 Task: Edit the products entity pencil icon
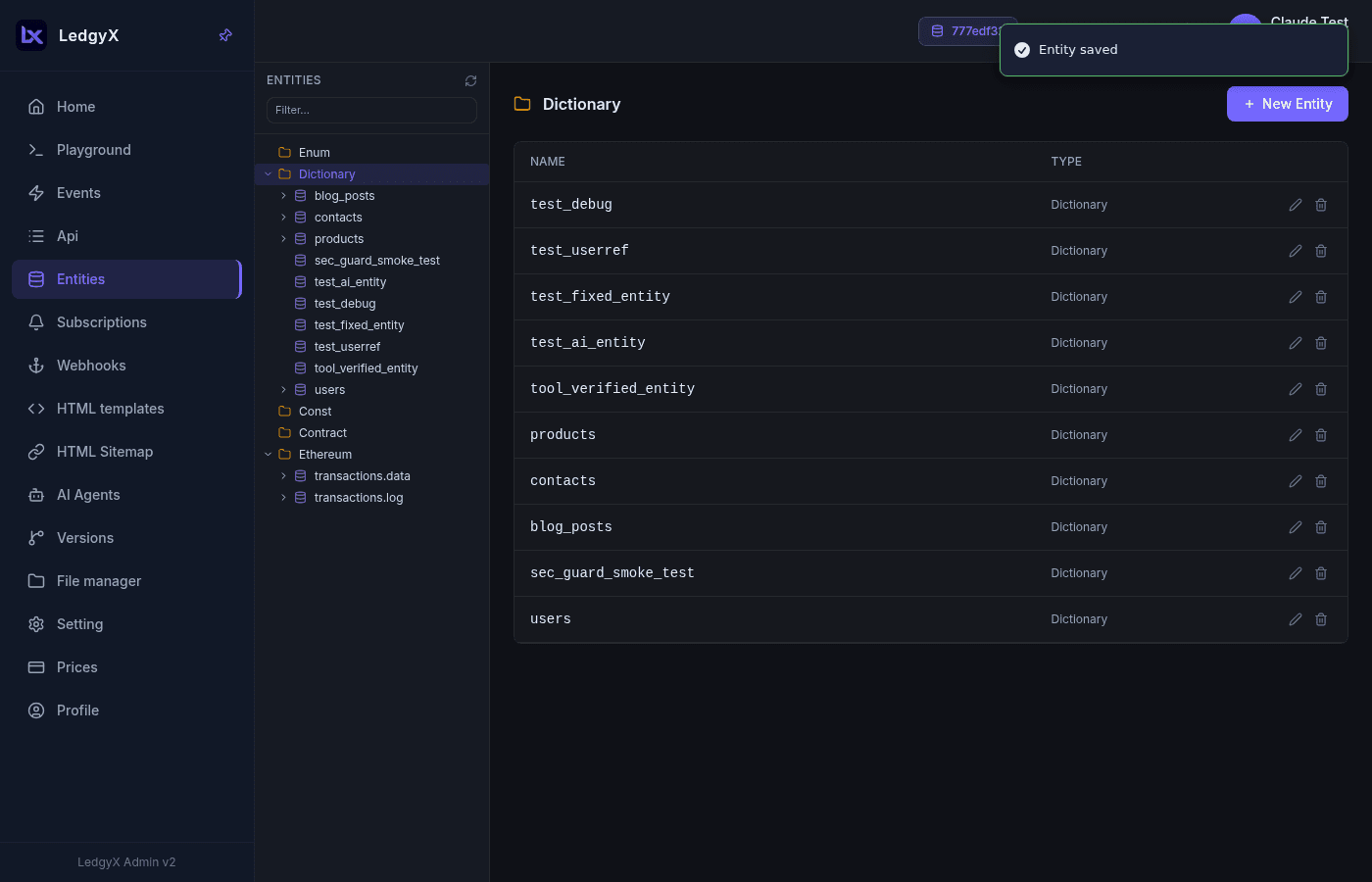coord(1296,435)
